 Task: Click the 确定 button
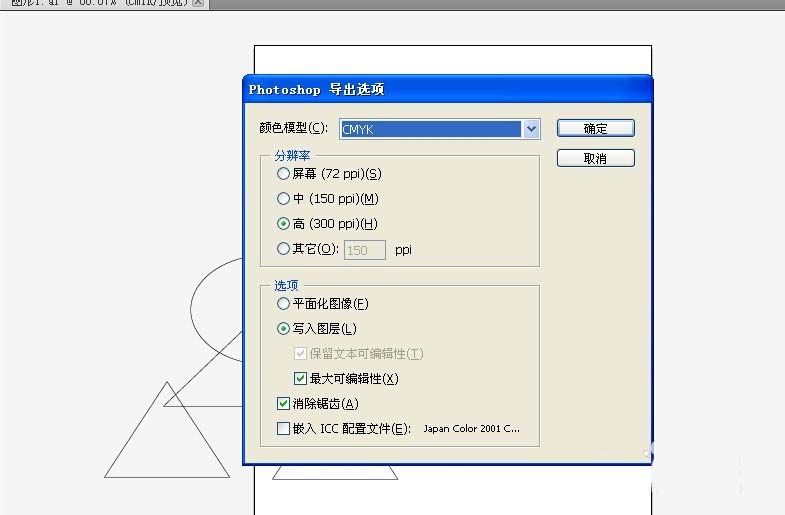[x=595, y=128]
